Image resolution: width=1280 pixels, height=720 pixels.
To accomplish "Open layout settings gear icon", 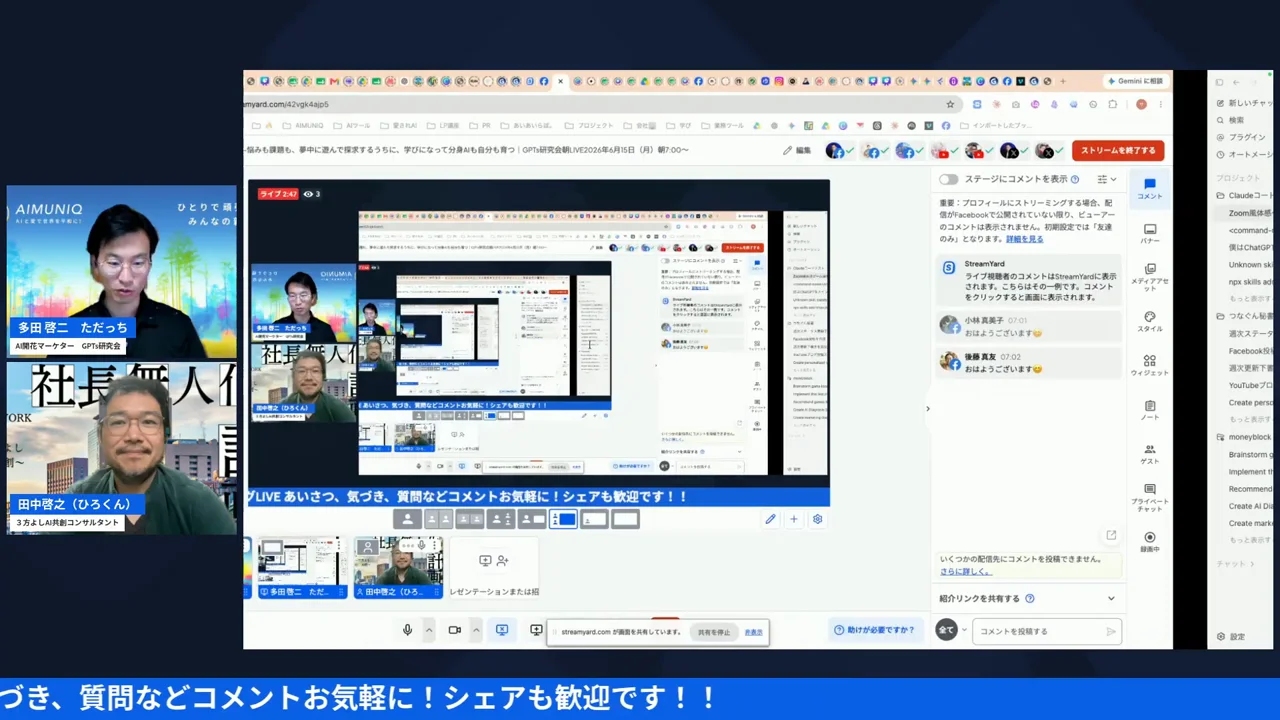I will (x=818, y=519).
